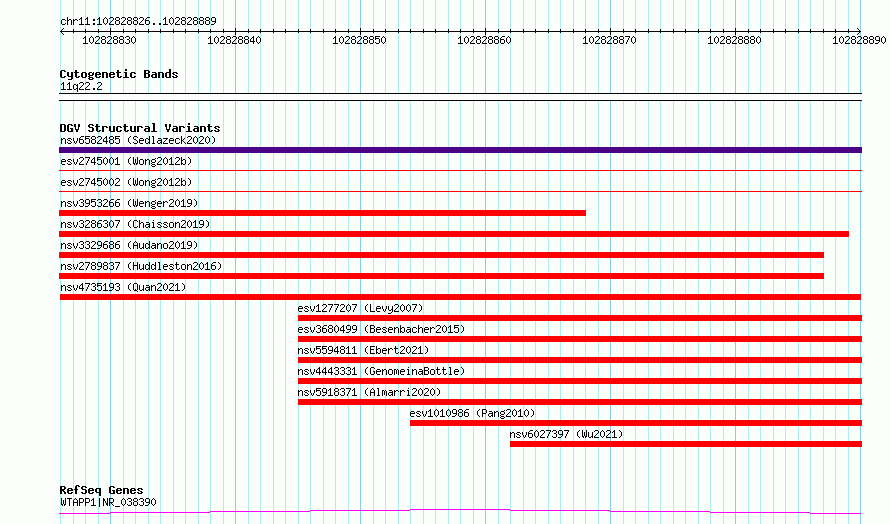Select the red bar under esv3680499 Besenbacher2015

click(x=580, y=339)
